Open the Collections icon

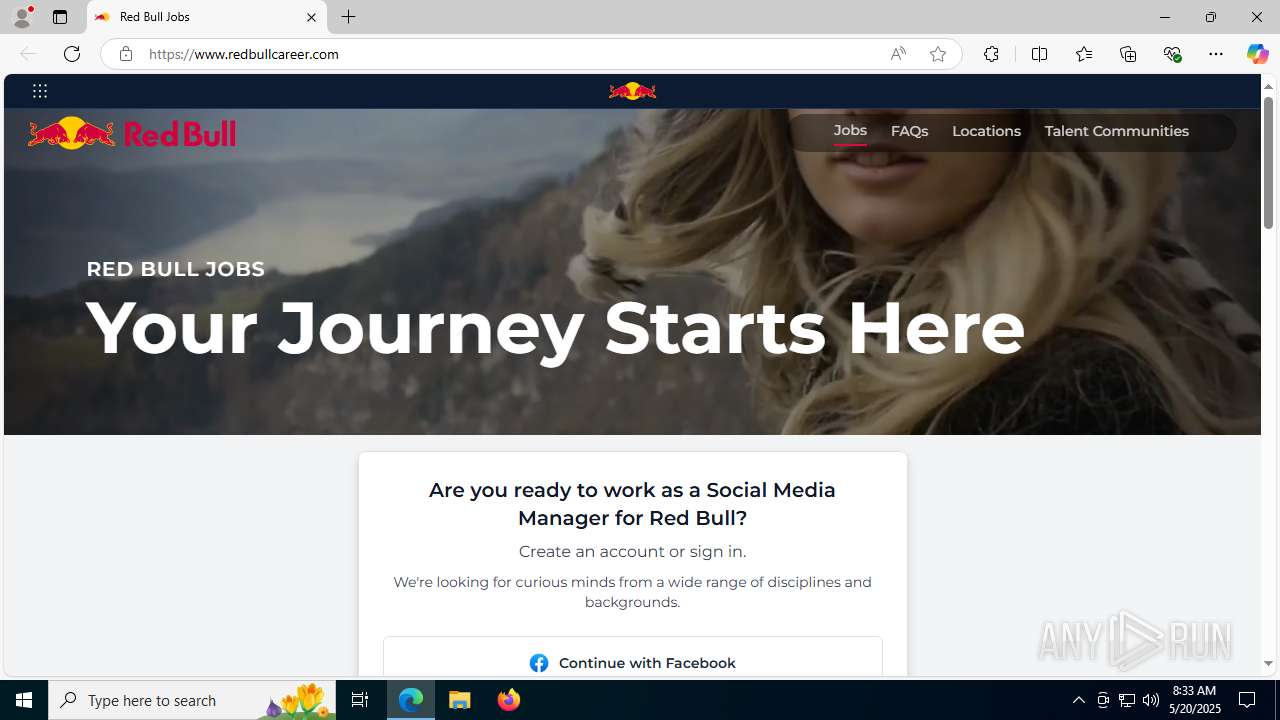tap(1128, 54)
